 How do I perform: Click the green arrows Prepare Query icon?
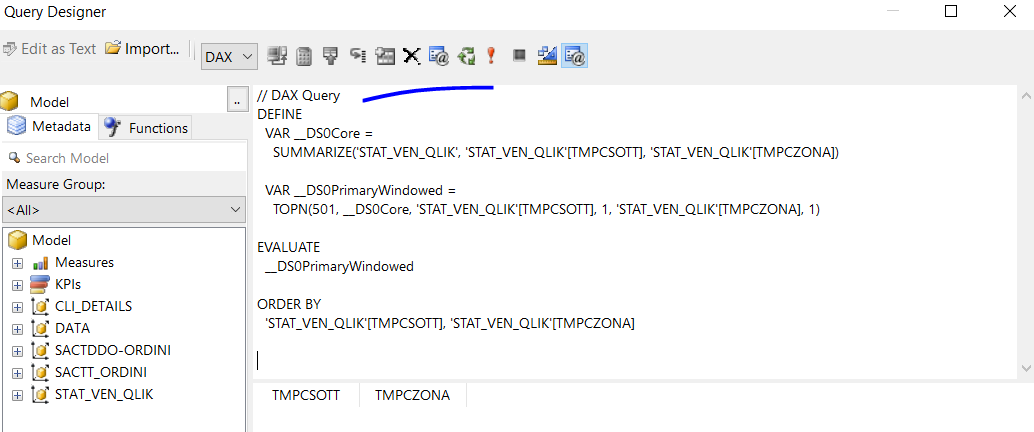coord(467,56)
